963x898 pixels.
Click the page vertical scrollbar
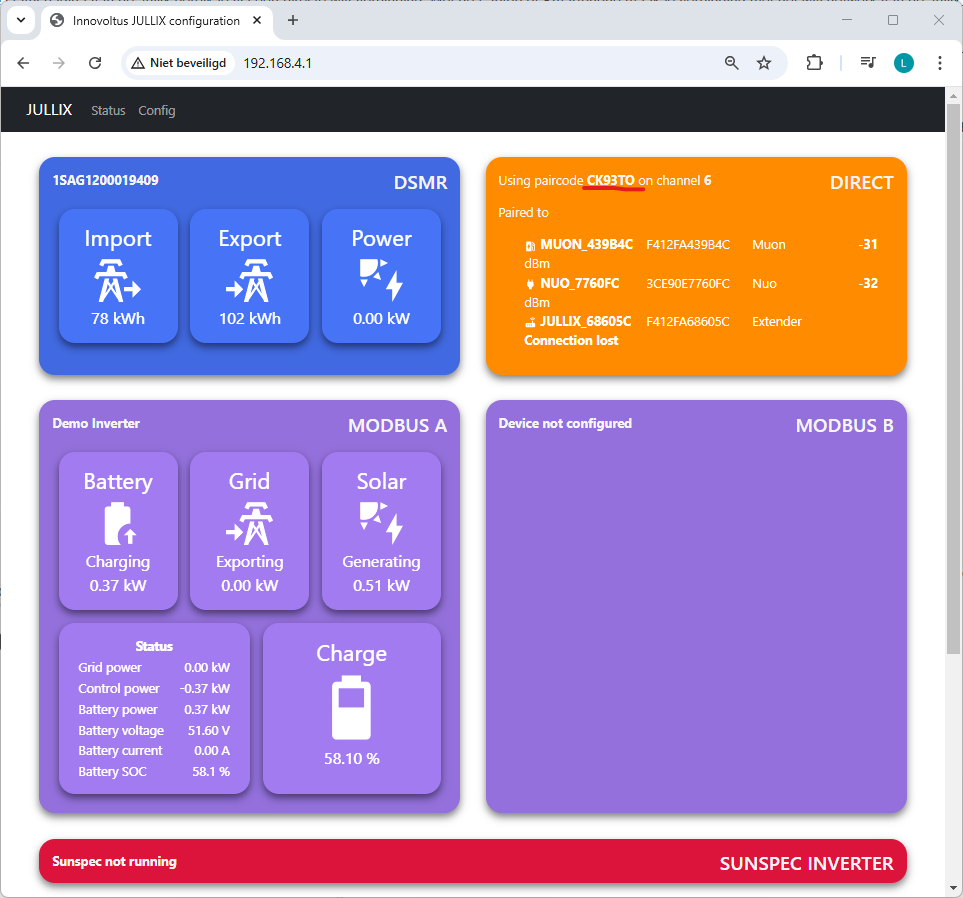(x=954, y=400)
